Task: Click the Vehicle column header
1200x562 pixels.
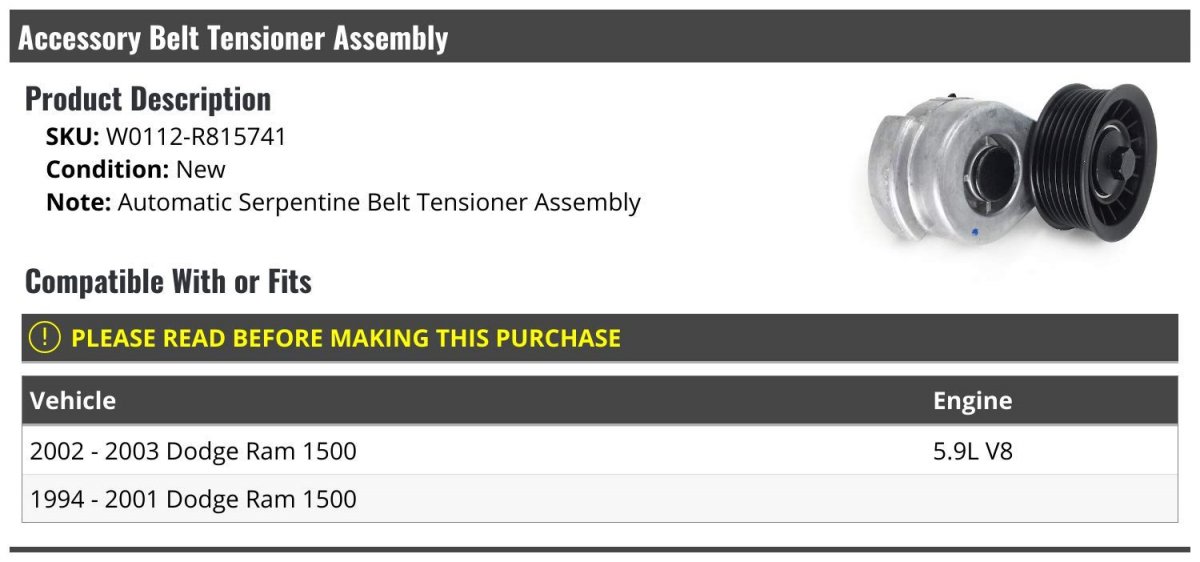Action: pyautogui.click(x=73, y=401)
